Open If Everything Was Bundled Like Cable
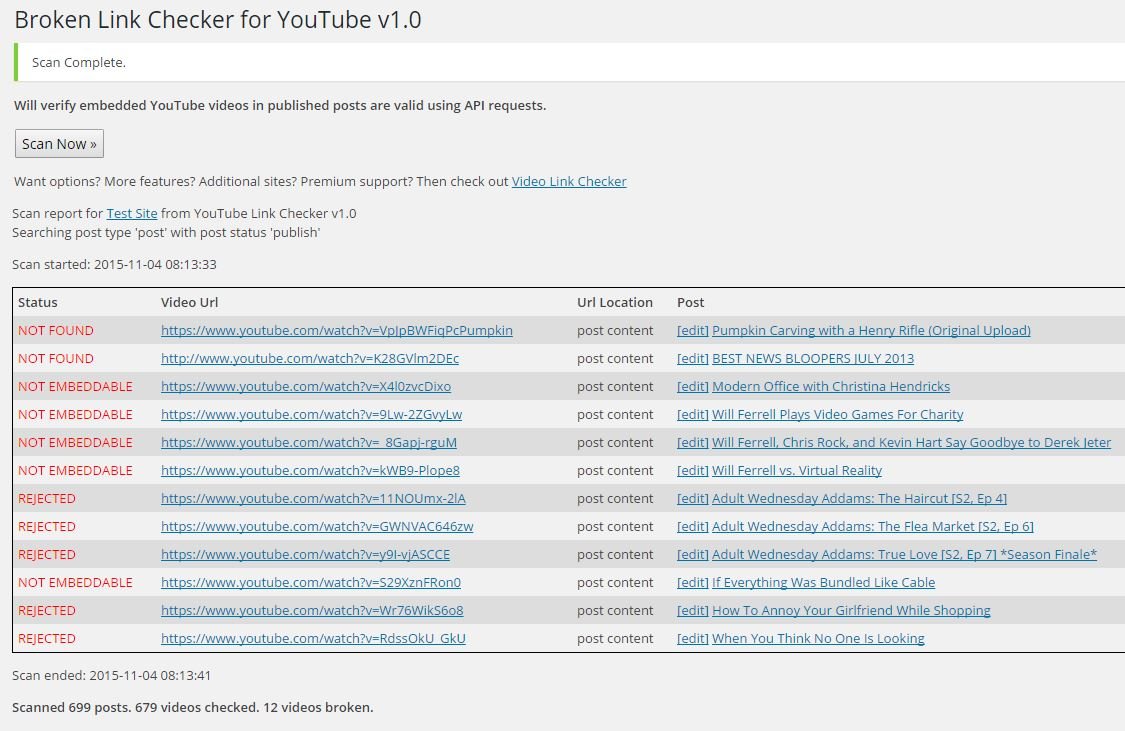Image resolution: width=1125 pixels, height=731 pixels. pos(823,583)
